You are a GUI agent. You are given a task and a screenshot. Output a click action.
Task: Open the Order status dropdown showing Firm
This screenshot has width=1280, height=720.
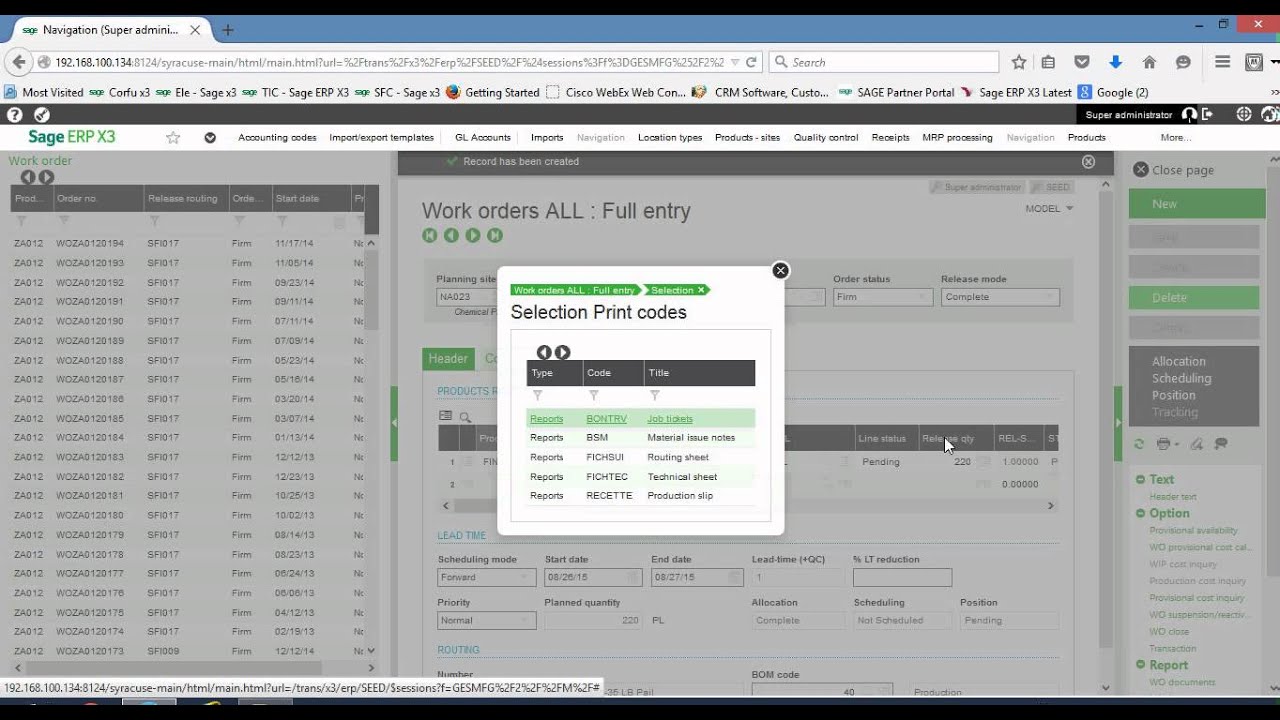pos(883,297)
